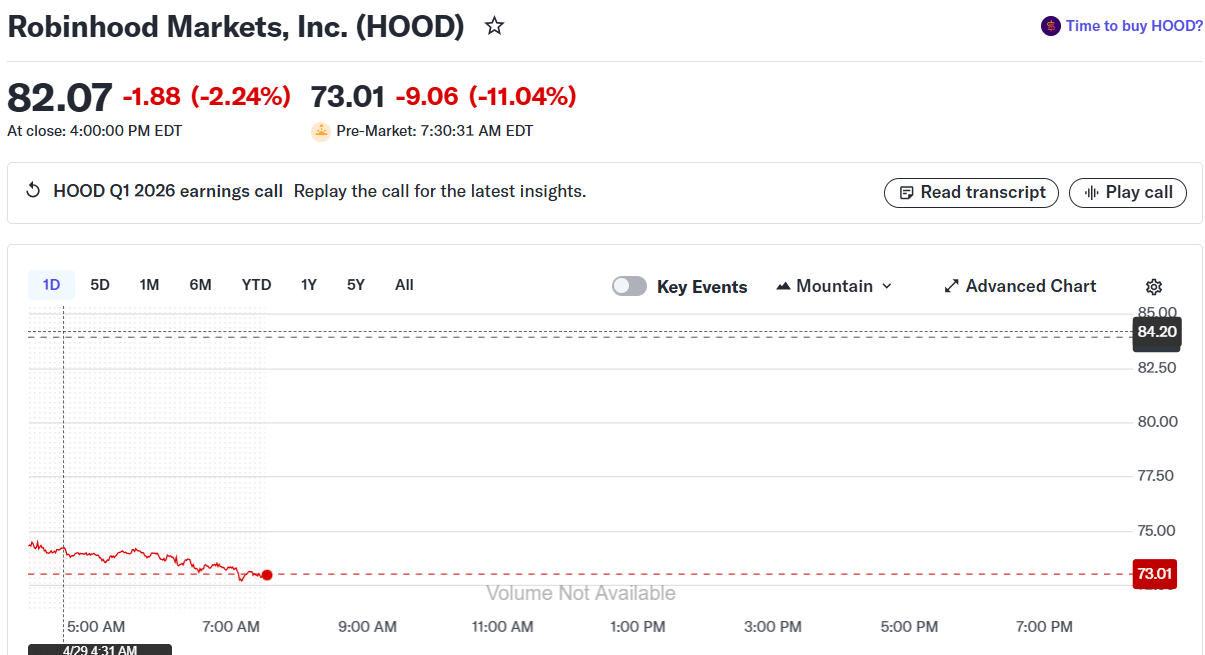Select the All time range

click(x=404, y=285)
